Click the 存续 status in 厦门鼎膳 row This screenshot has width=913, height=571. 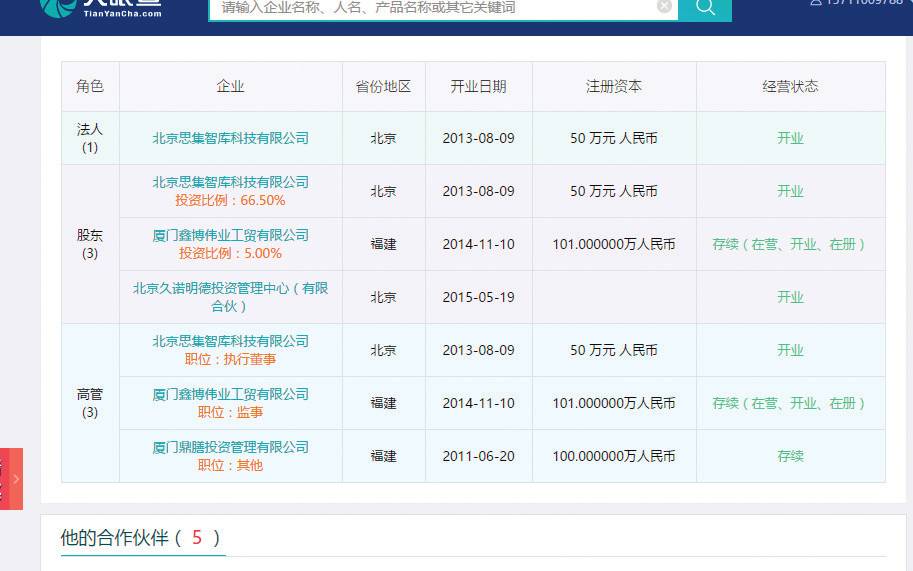click(x=791, y=456)
